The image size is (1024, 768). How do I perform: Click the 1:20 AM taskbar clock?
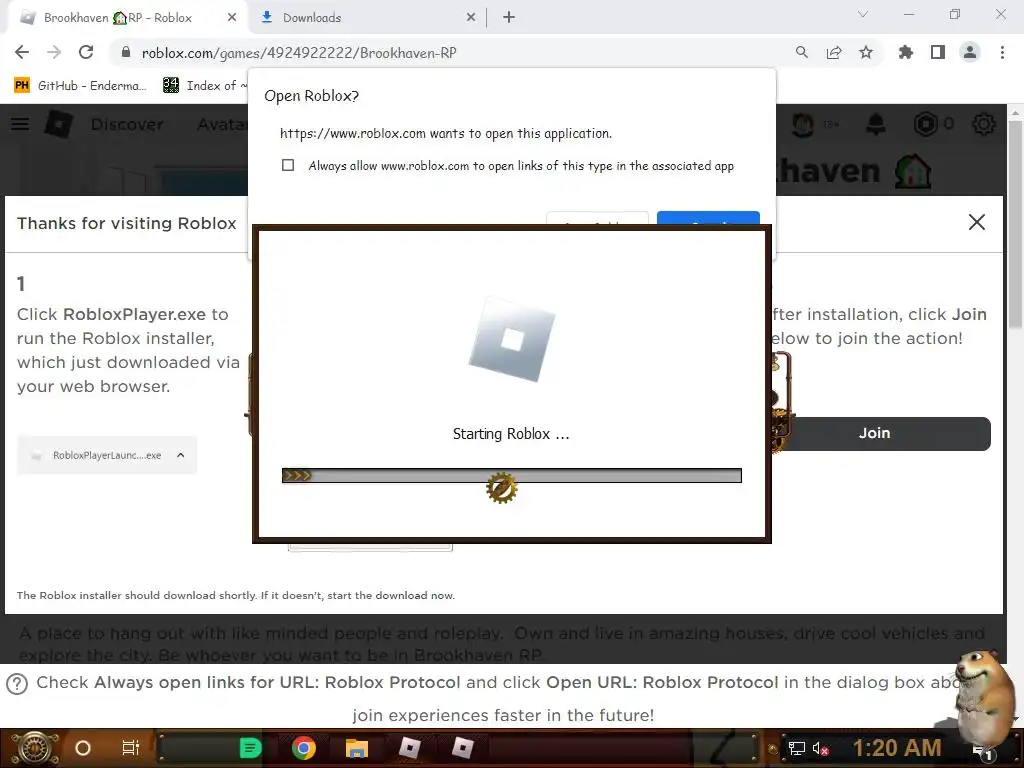pyautogui.click(x=897, y=747)
